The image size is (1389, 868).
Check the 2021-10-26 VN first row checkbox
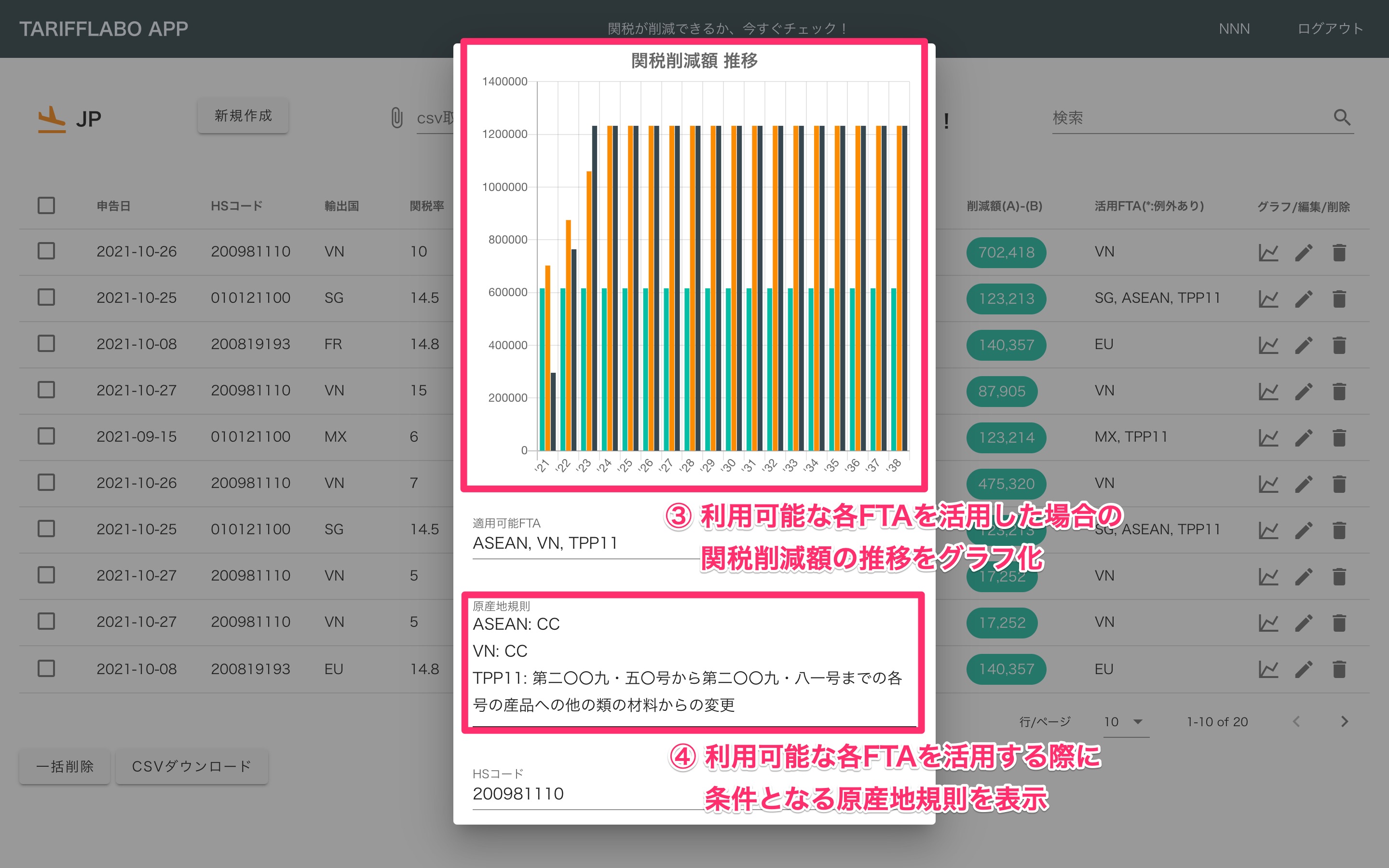point(46,251)
